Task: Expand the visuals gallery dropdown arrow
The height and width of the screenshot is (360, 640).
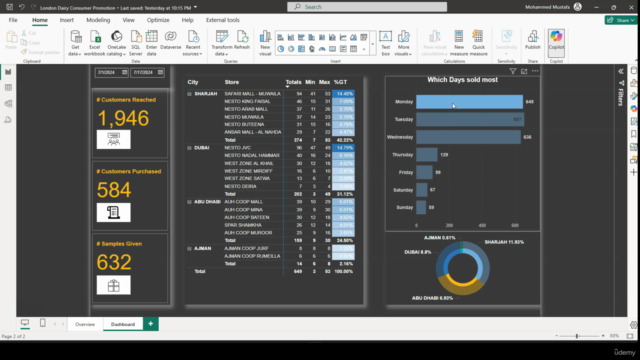Action: point(372,44)
